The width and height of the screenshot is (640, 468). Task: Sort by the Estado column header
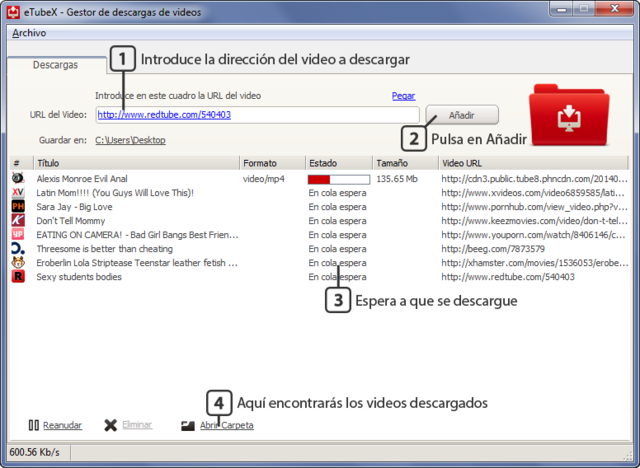point(339,163)
